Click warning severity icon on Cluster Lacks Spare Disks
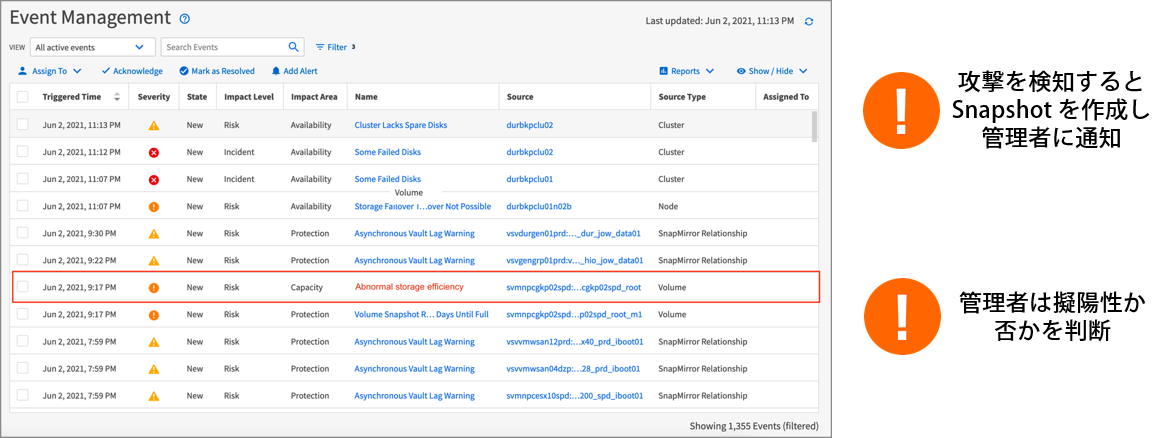 point(154,125)
